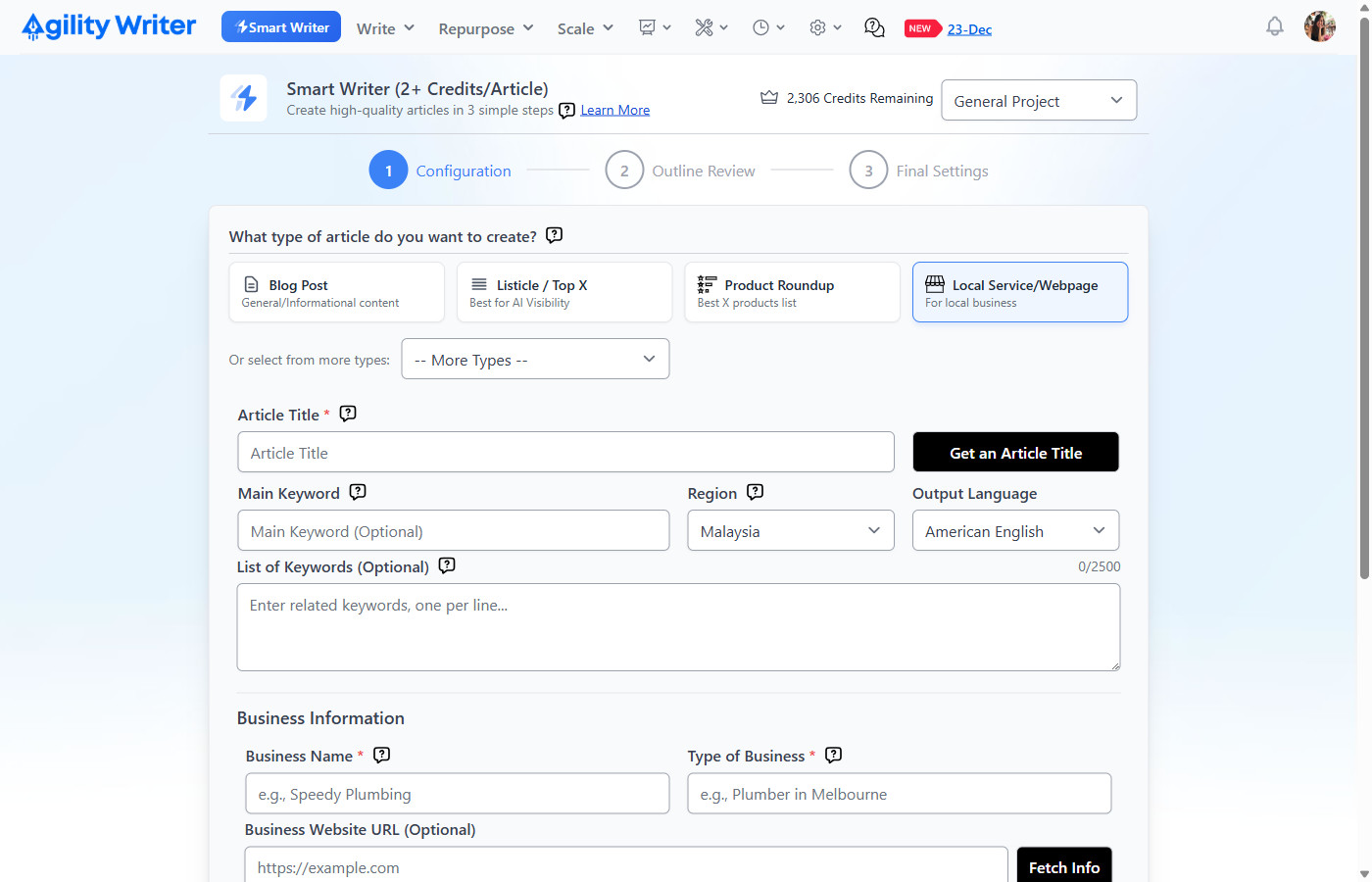Screen dimensions: 1372x882
Task: Select the Listicle / Top X type
Action: [x=564, y=292]
